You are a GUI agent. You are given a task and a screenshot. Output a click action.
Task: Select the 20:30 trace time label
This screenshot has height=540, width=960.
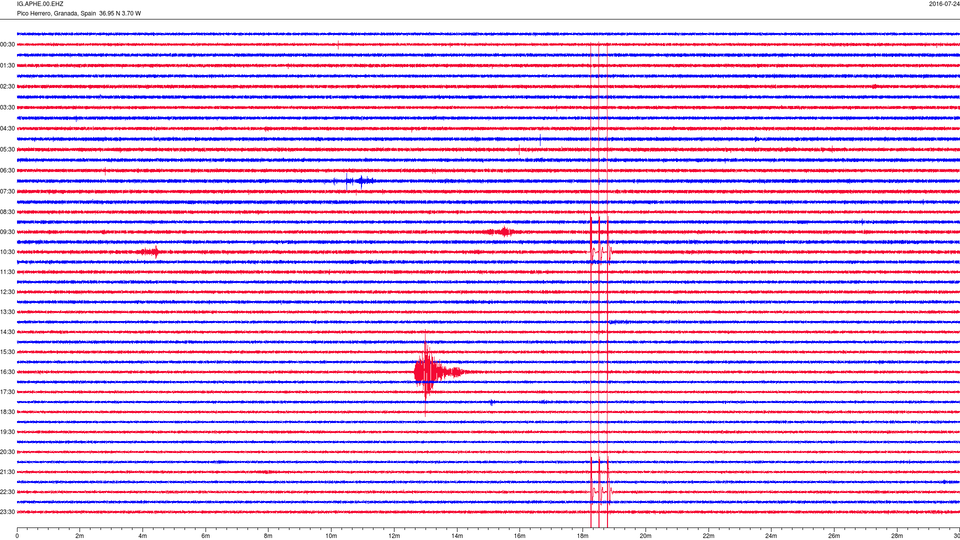7,452
